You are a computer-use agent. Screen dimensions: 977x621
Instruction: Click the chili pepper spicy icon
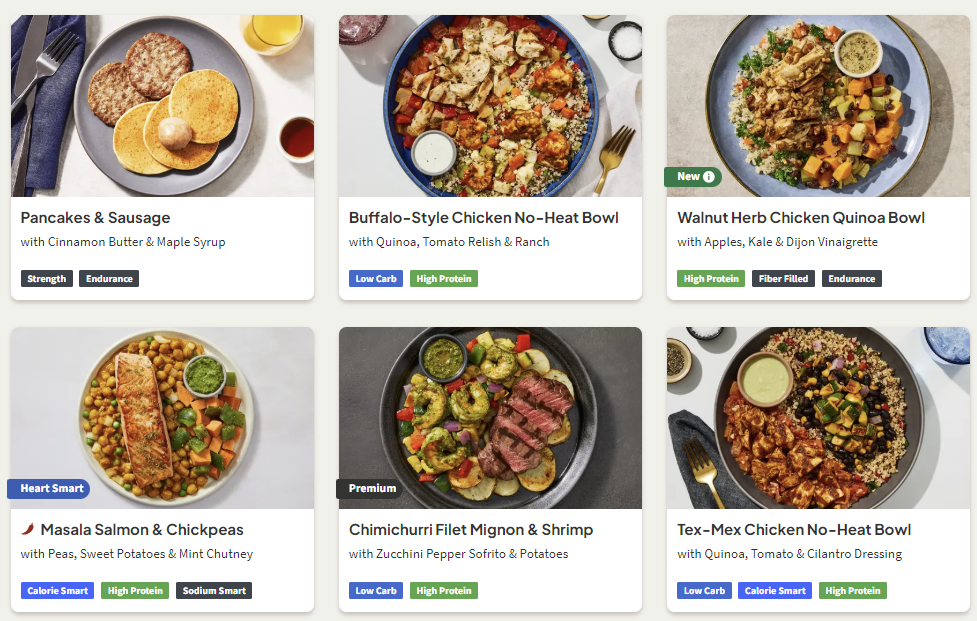coord(27,529)
